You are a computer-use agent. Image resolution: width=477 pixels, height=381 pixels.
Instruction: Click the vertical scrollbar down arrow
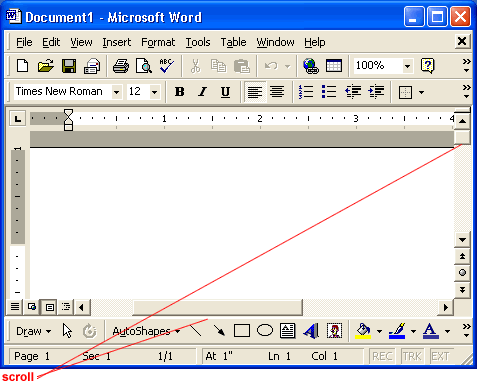[x=462, y=240]
